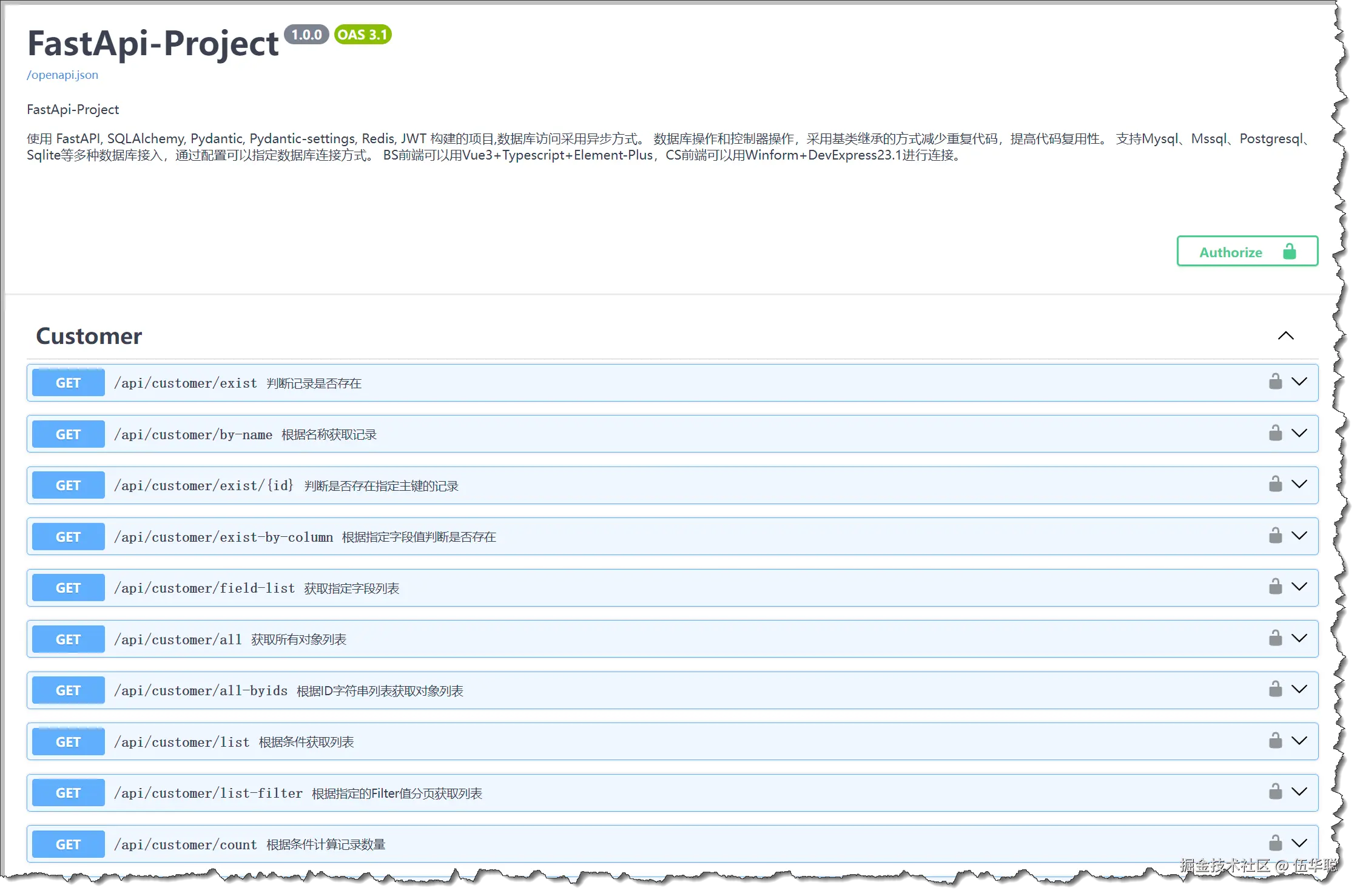The width and height of the screenshot is (1360, 896).
Task: Click lock icon on /api/customer/by-name row
Action: [1275, 433]
